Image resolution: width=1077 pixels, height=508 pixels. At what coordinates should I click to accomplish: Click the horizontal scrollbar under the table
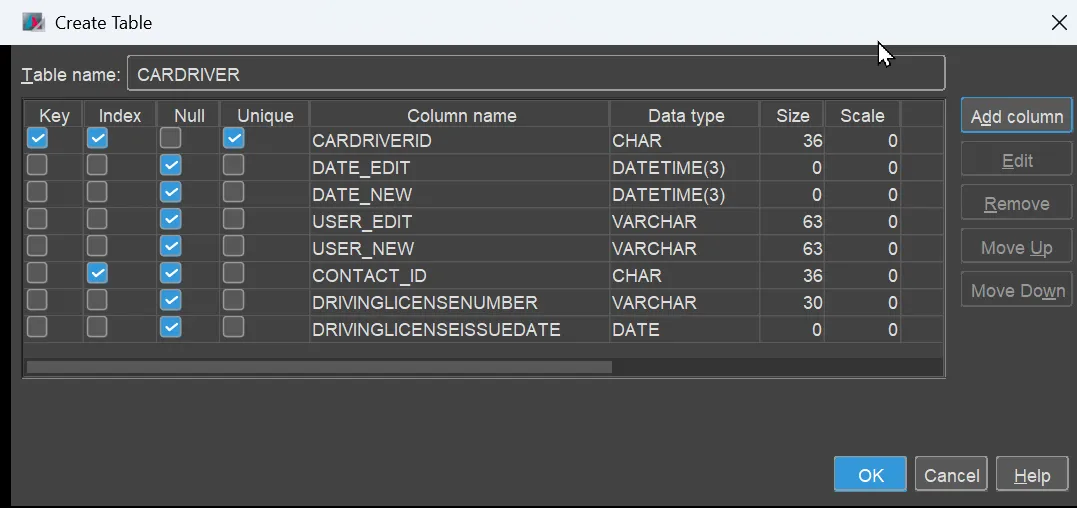(x=319, y=367)
